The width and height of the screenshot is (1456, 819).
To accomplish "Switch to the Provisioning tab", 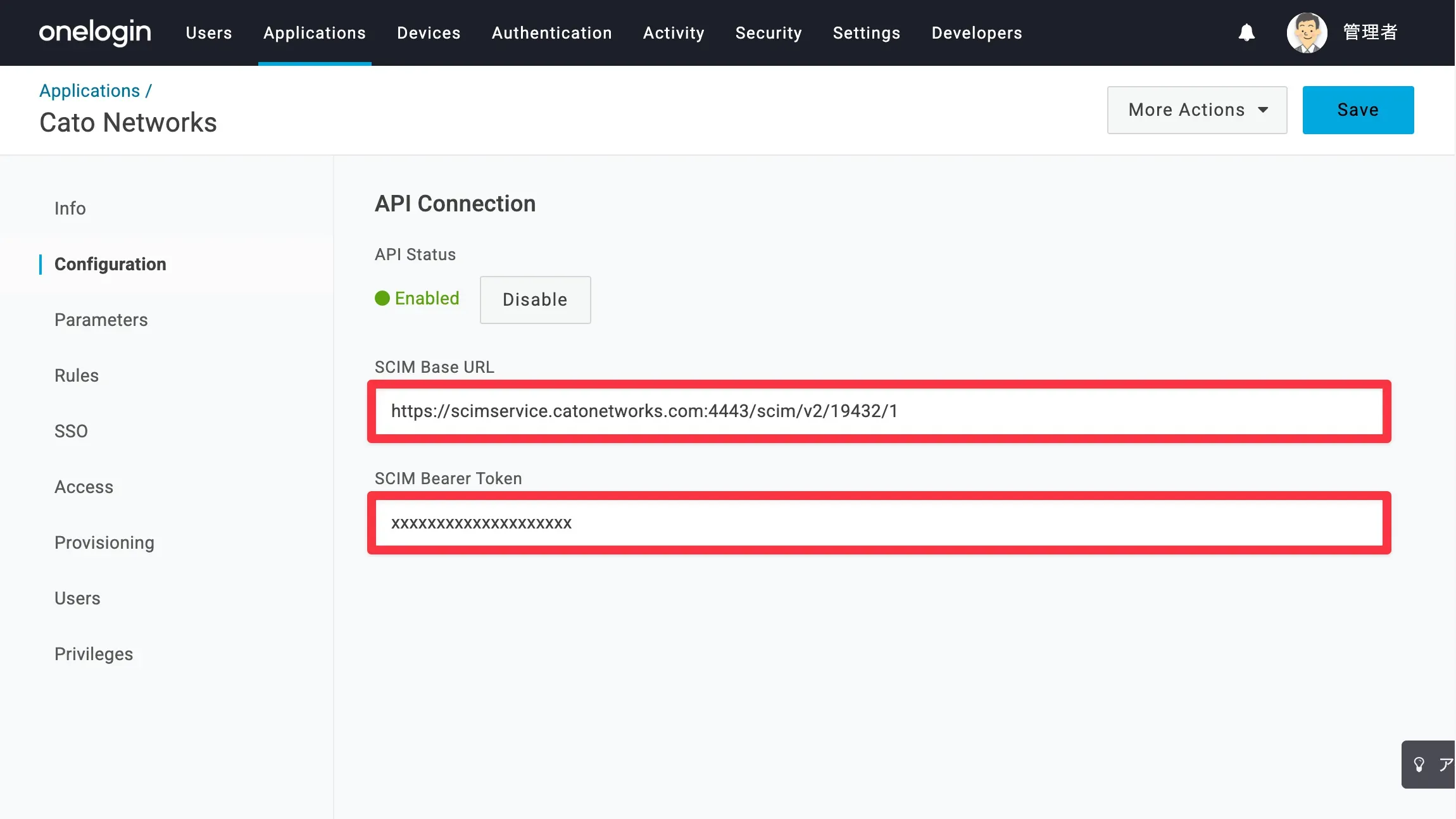I will pyautogui.click(x=104, y=542).
